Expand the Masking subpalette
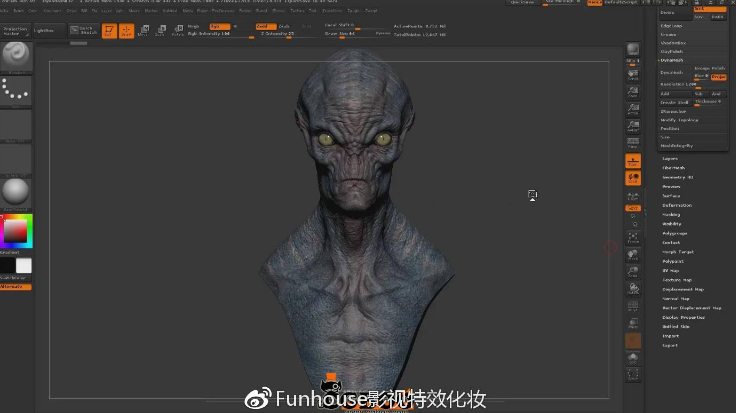Image resolution: width=736 pixels, height=413 pixels. tap(671, 214)
